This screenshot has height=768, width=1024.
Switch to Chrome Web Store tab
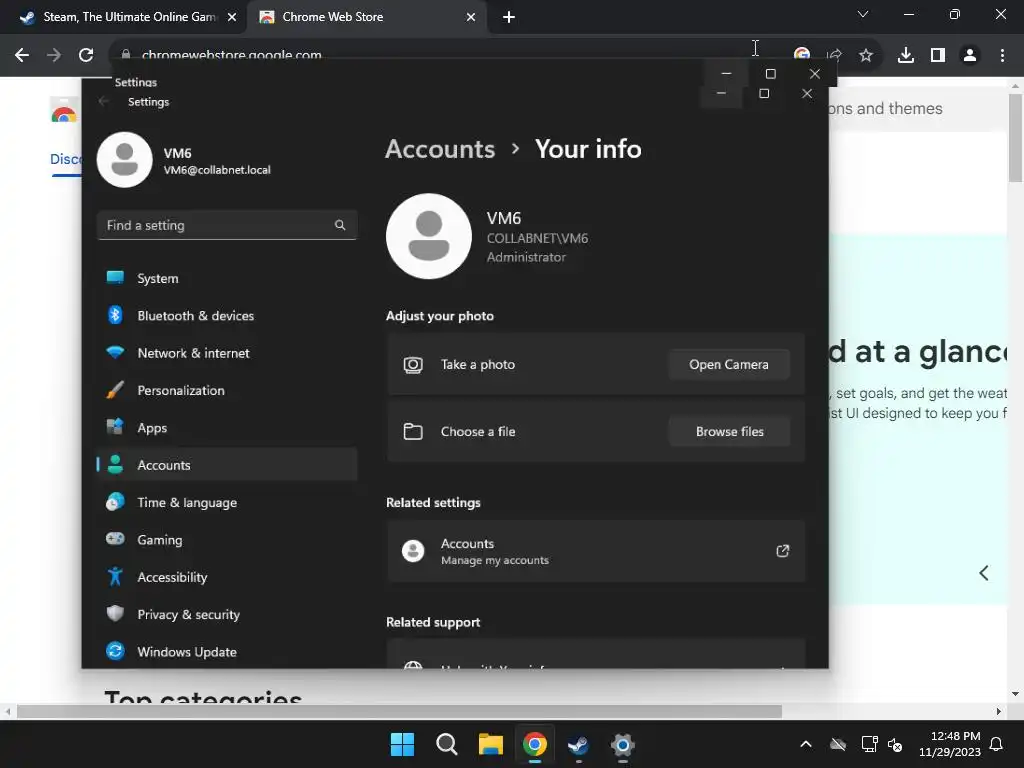(x=366, y=17)
